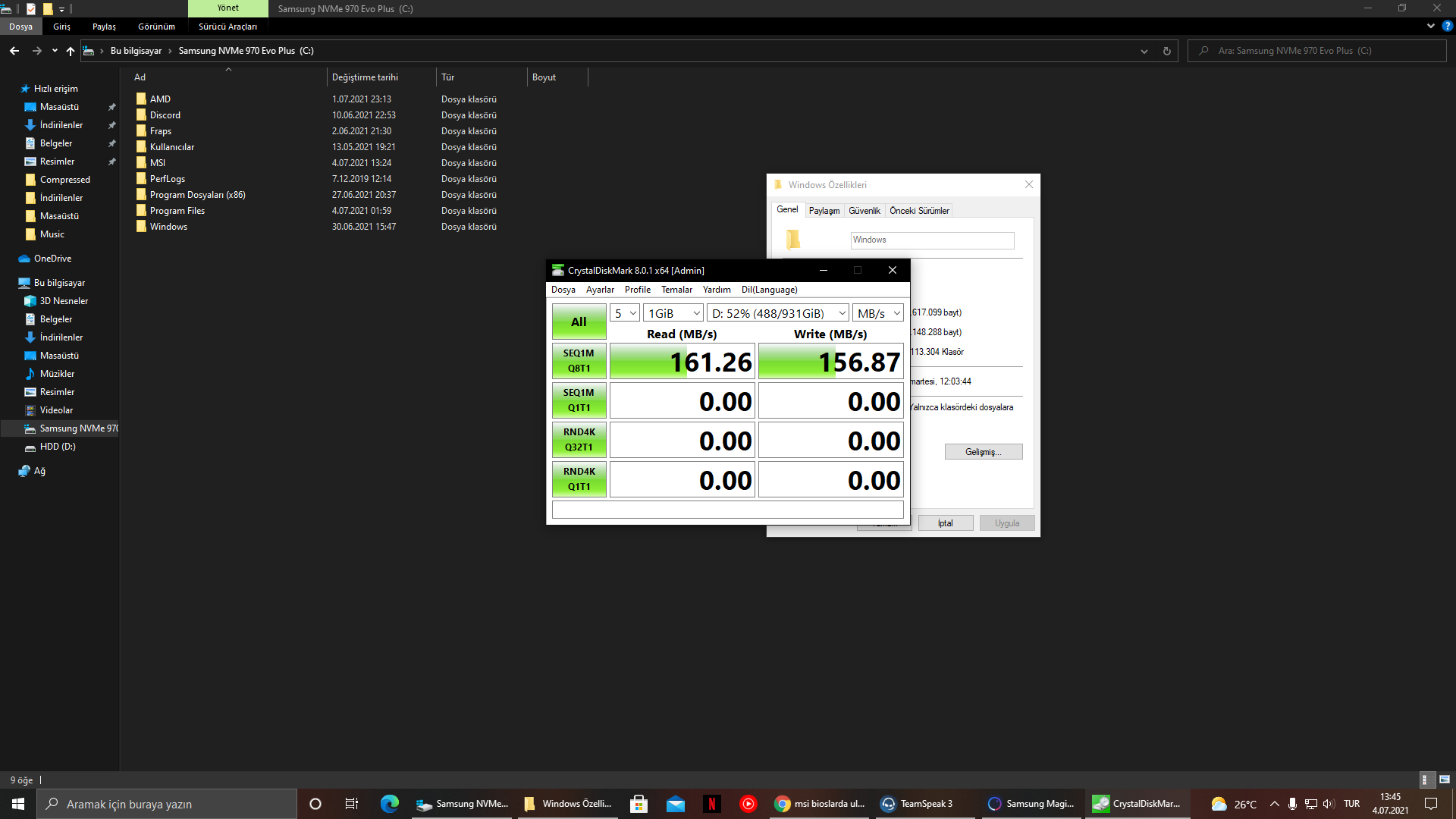
Task: Open the Profile menu in CrystalDiskMark
Action: tap(638, 290)
